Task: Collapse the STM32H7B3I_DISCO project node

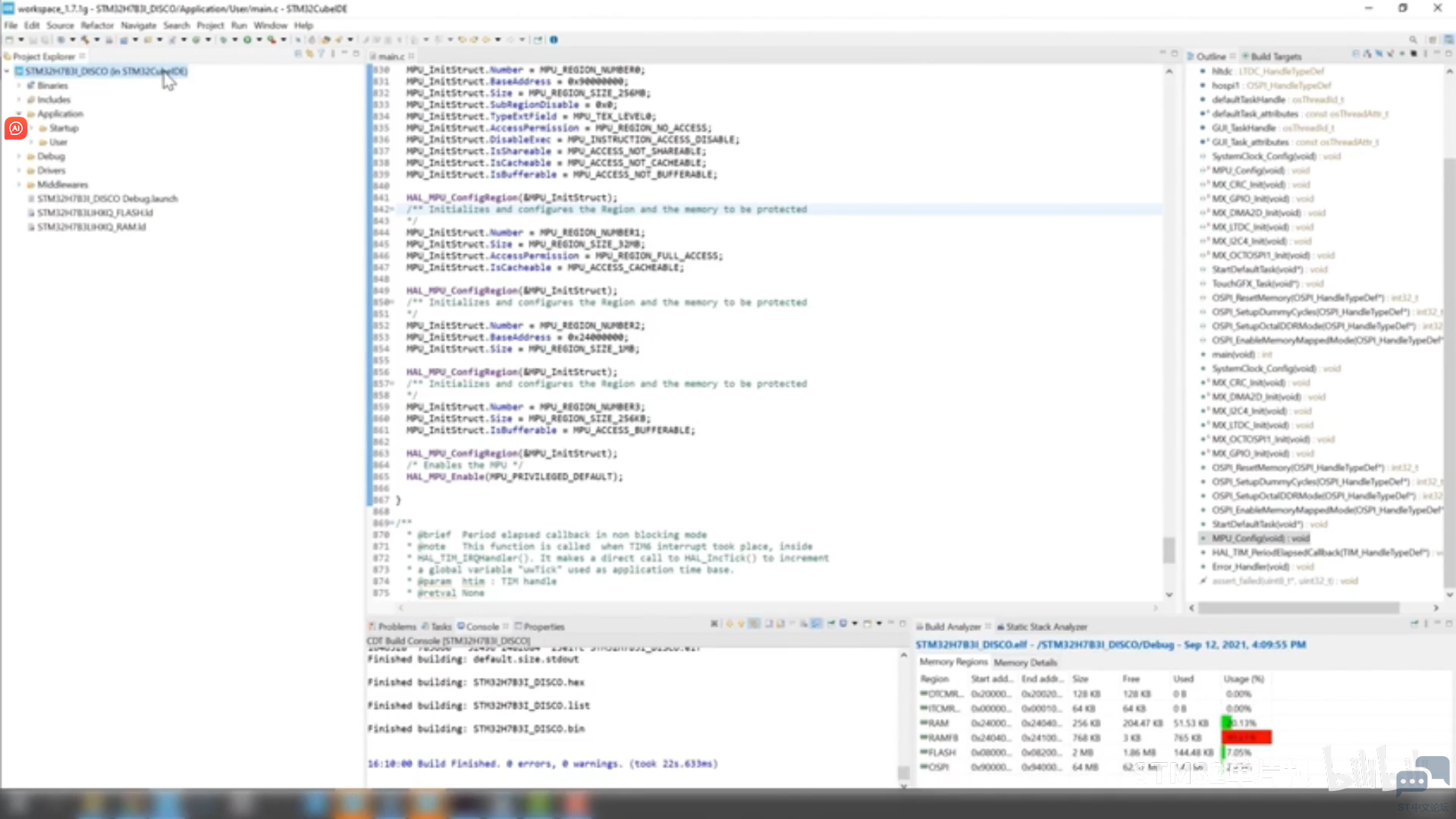Action: (x=8, y=71)
